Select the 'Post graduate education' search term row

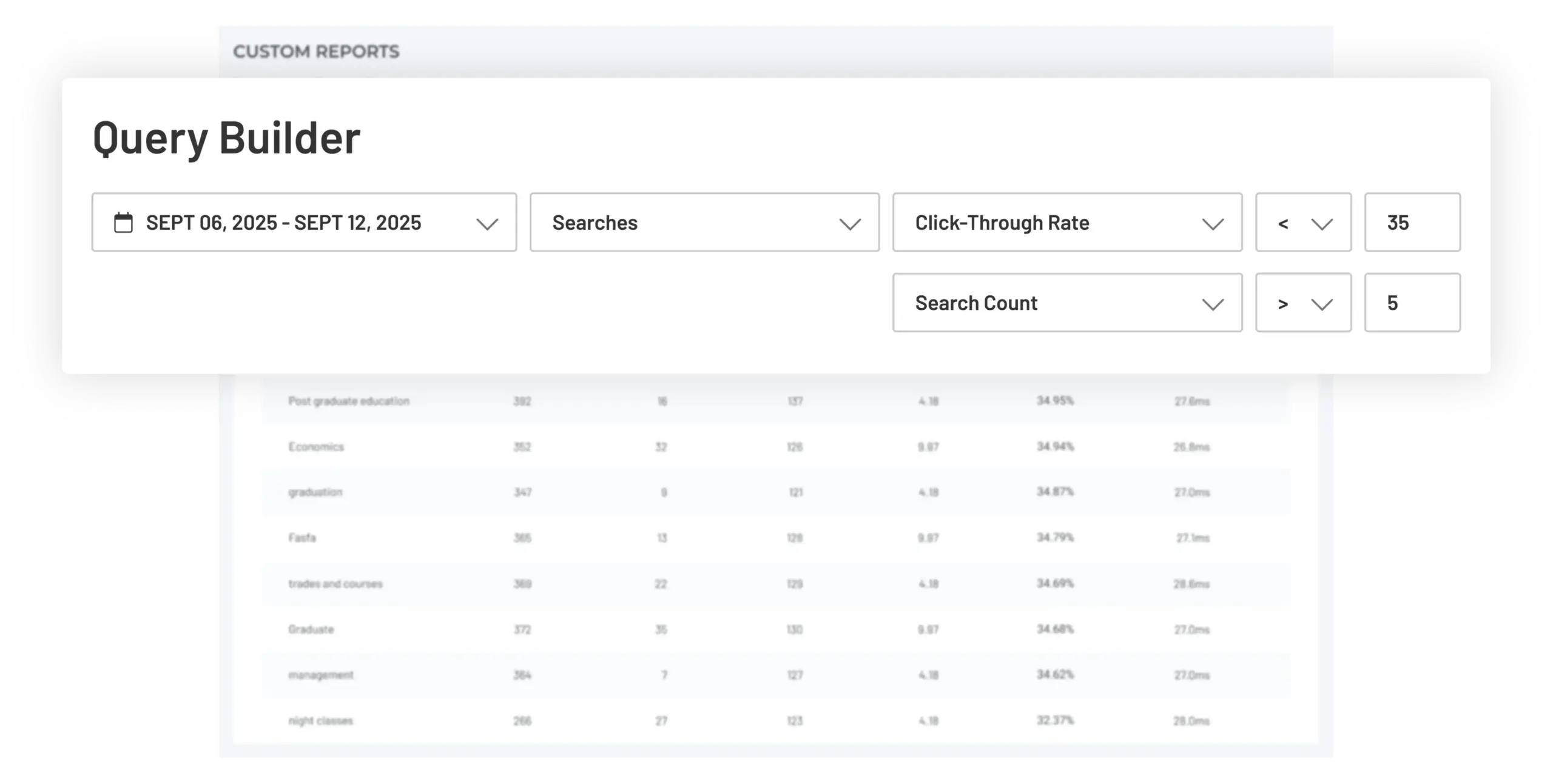349,401
